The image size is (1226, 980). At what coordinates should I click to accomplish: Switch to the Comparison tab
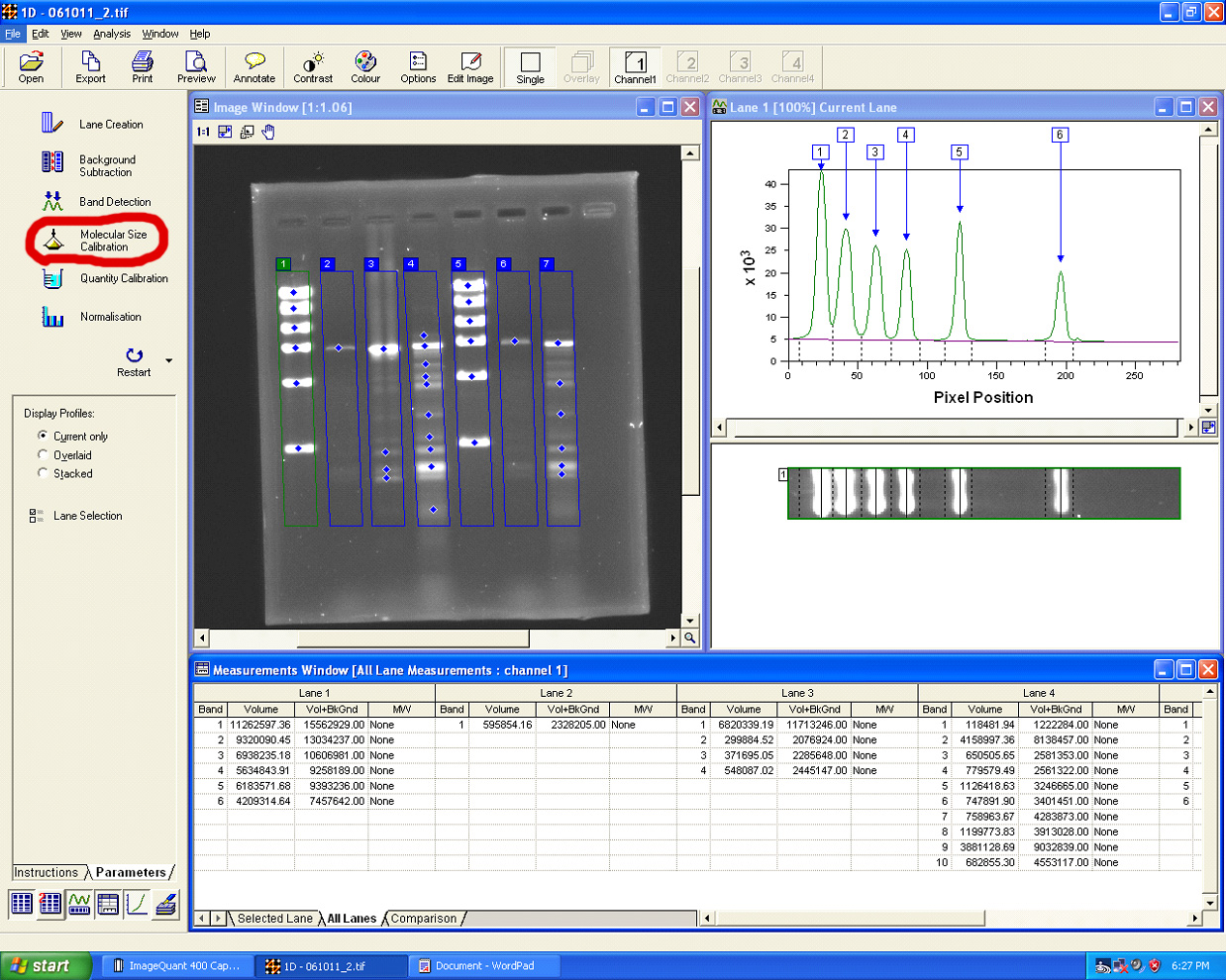tap(424, 919)
